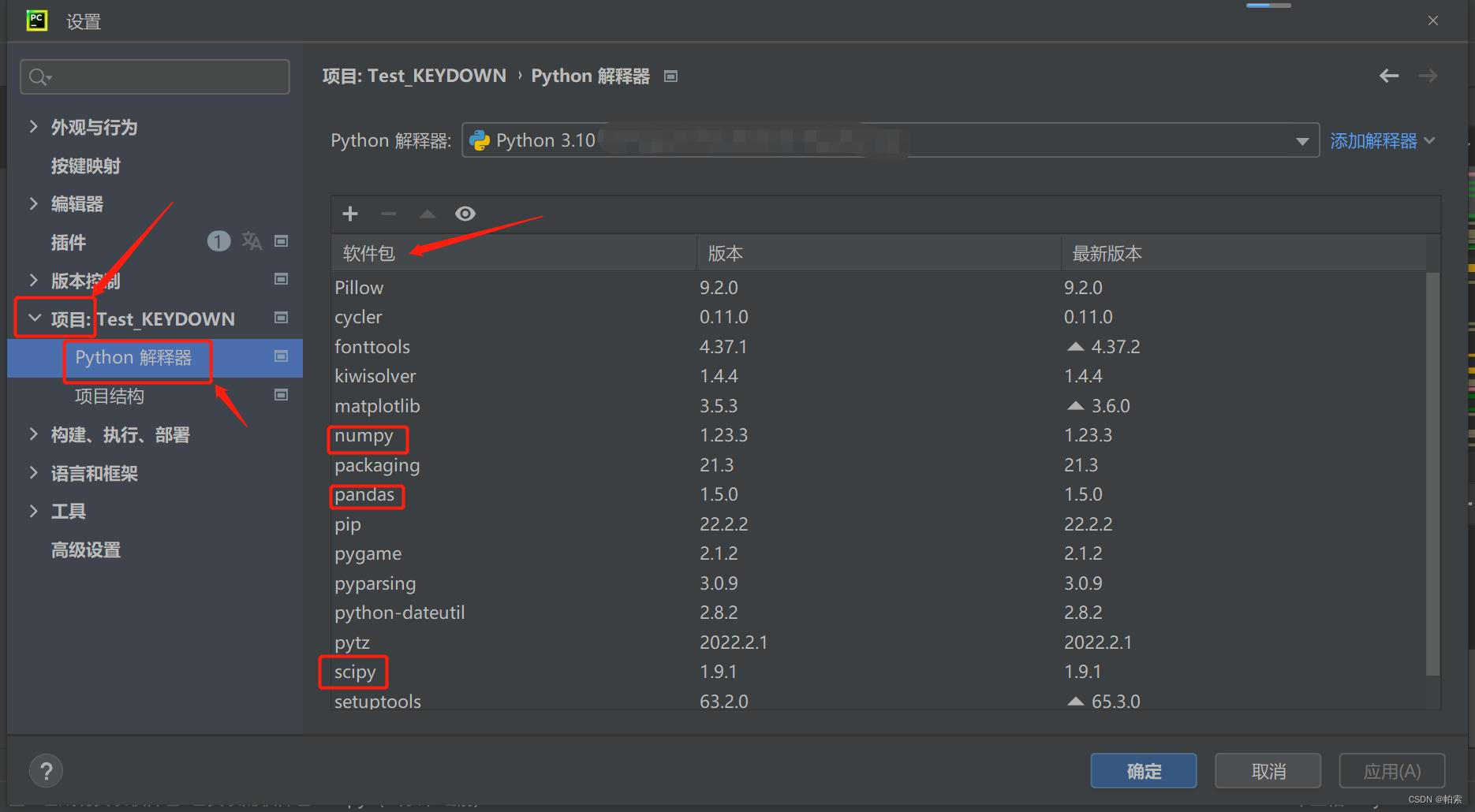Select 插件 in settings tree

69,242
